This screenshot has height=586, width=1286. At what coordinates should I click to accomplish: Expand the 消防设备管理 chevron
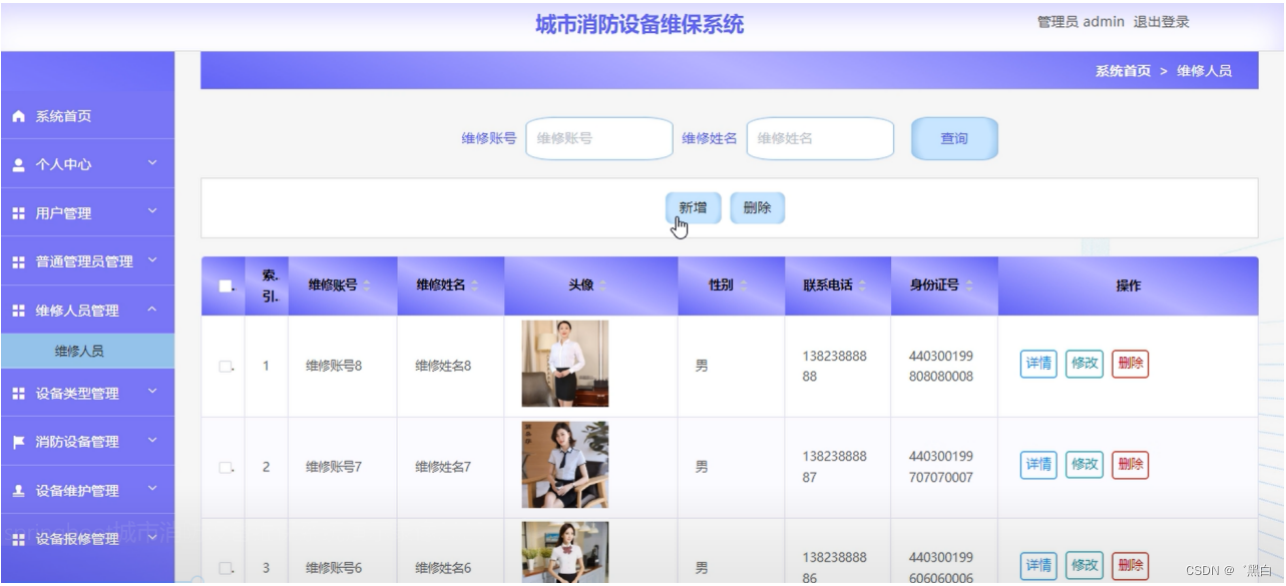click(x=153, y=440)
